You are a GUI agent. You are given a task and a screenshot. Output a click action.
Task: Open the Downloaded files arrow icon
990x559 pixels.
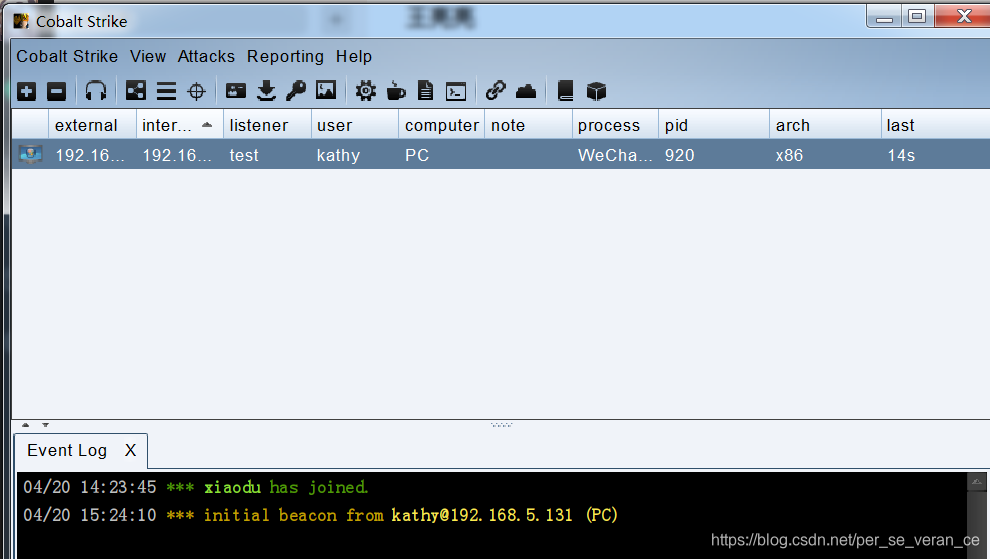coord(266,91)
